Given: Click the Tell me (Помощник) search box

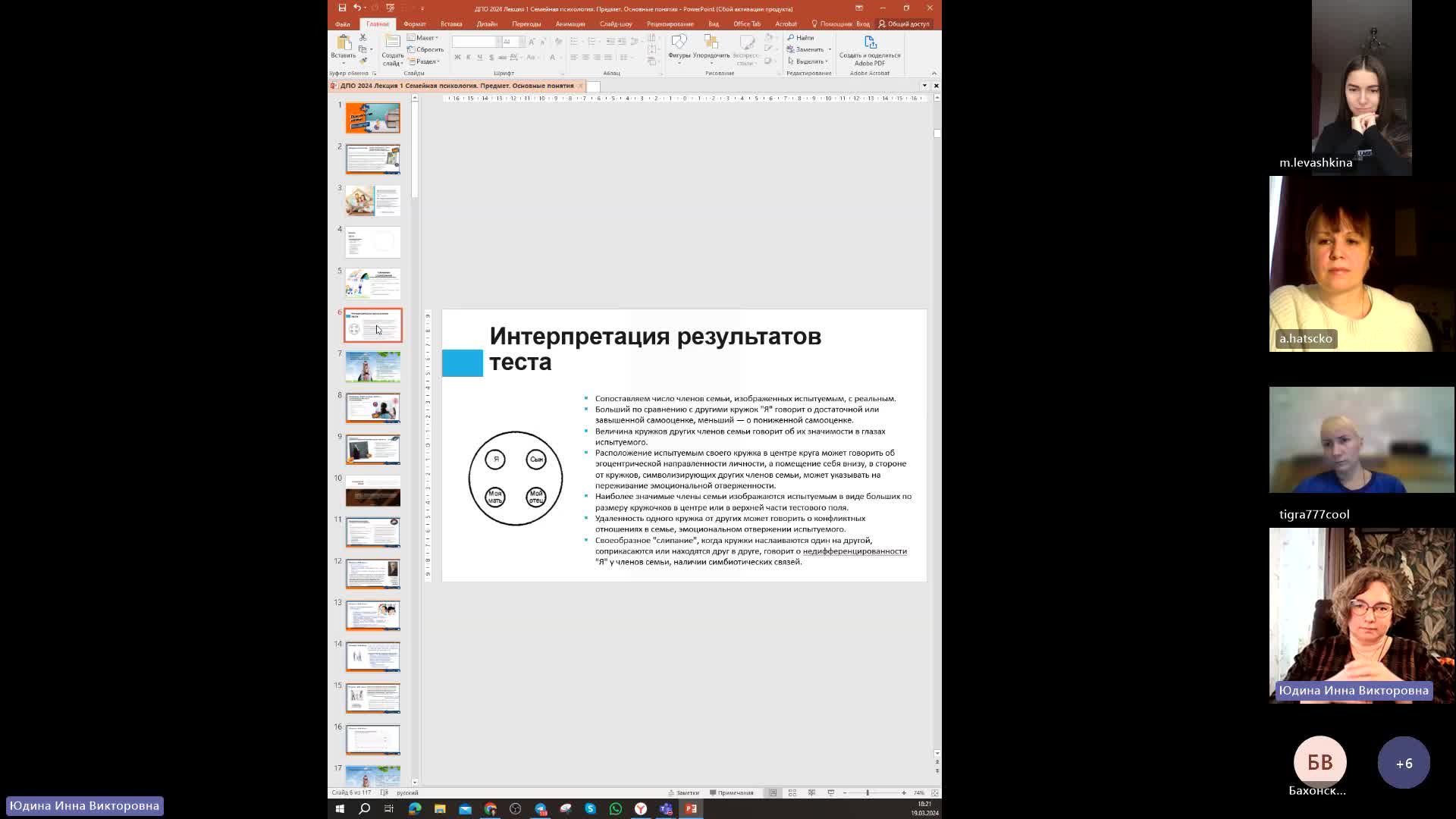Looking at the screenshot, I should tap(832, 24).
